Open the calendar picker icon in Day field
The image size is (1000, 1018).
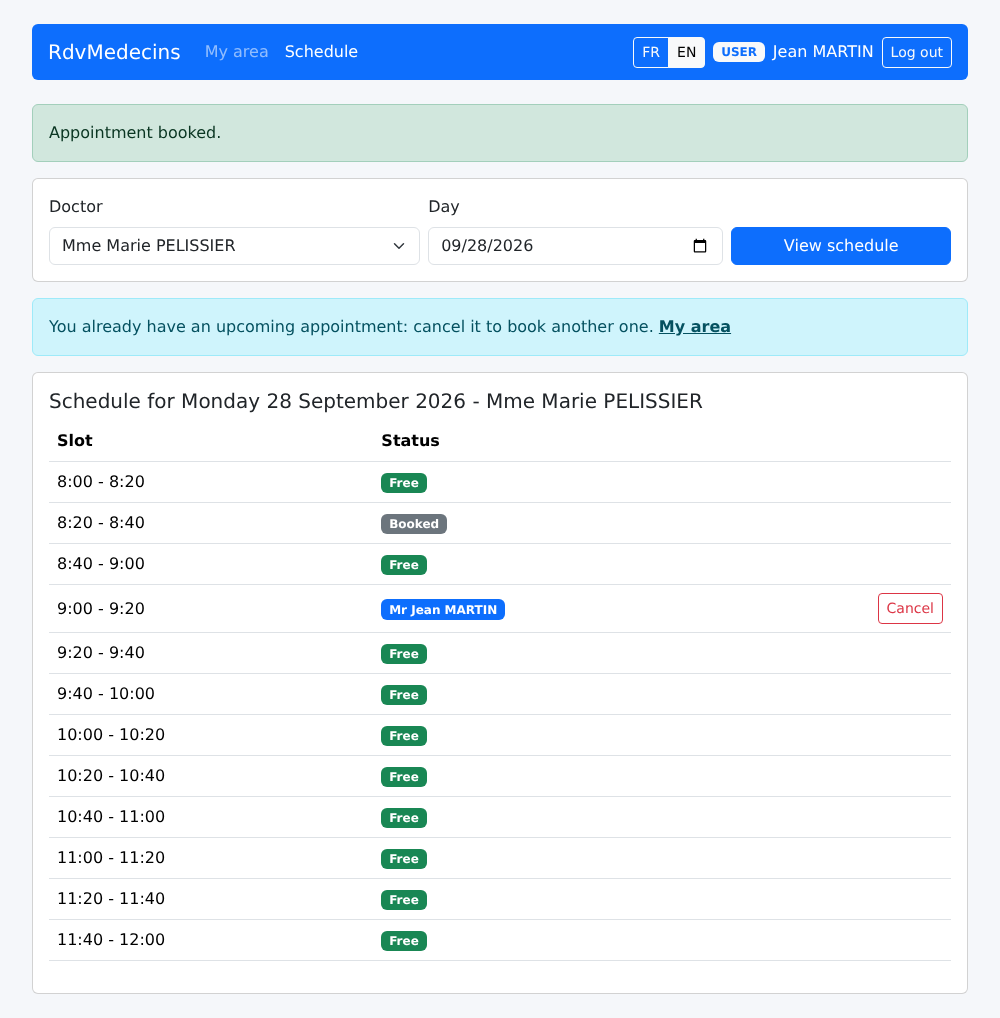(699, 246)
